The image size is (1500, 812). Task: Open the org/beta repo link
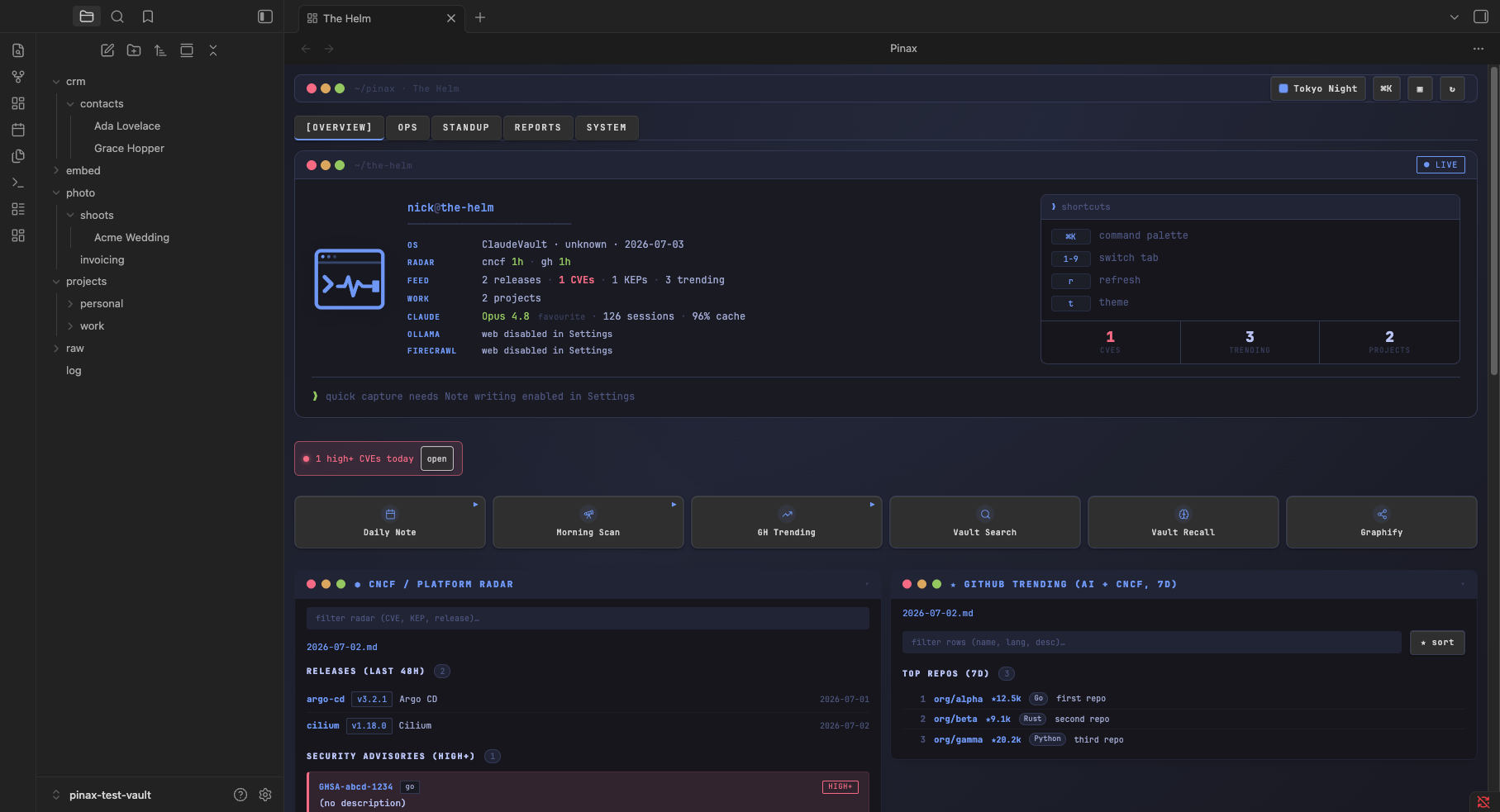[955, 719]
